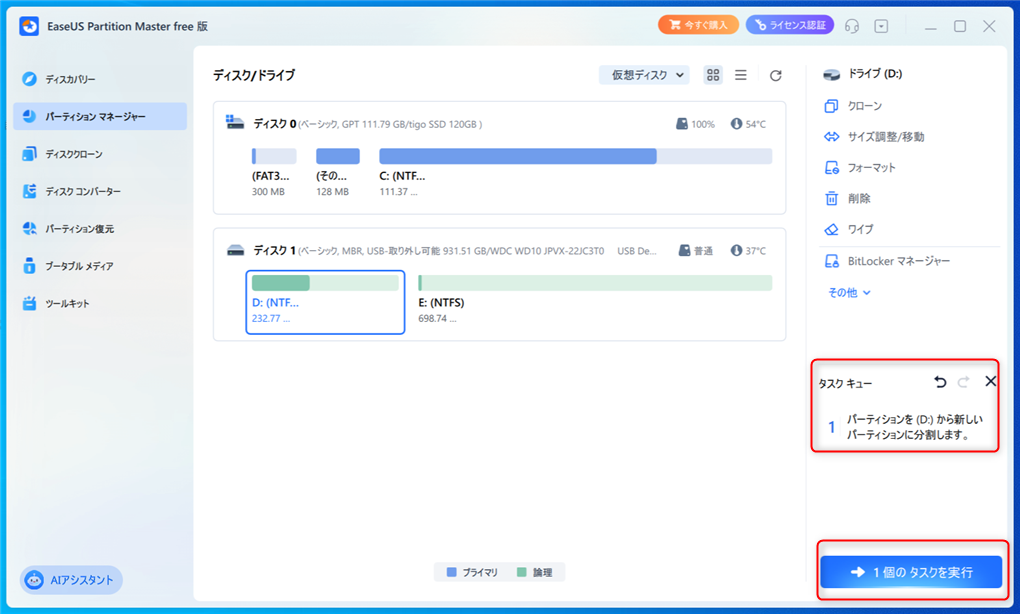Open BitLocker マネージャー

click(887, 261)
